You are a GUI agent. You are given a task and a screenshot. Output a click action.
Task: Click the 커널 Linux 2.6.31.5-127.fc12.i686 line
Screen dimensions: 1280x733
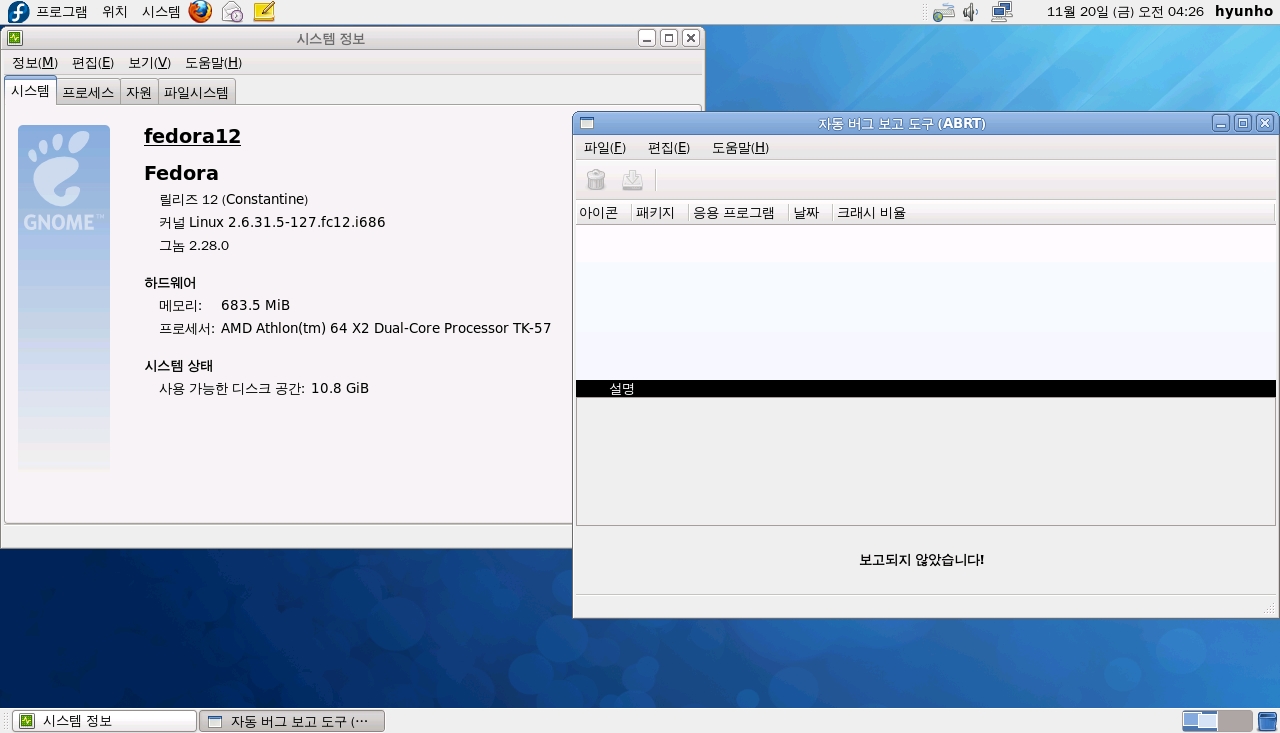[272, 222]
